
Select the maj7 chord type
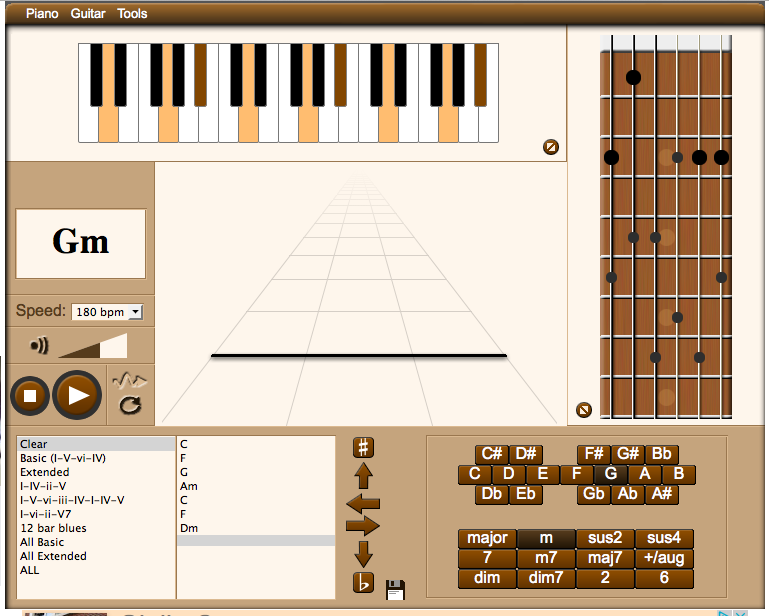coord(605,558)
